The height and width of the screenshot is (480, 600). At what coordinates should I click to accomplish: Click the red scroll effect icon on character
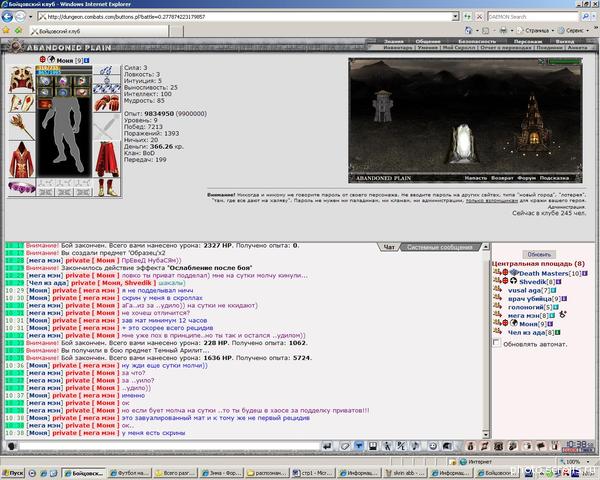click(45, 103)
